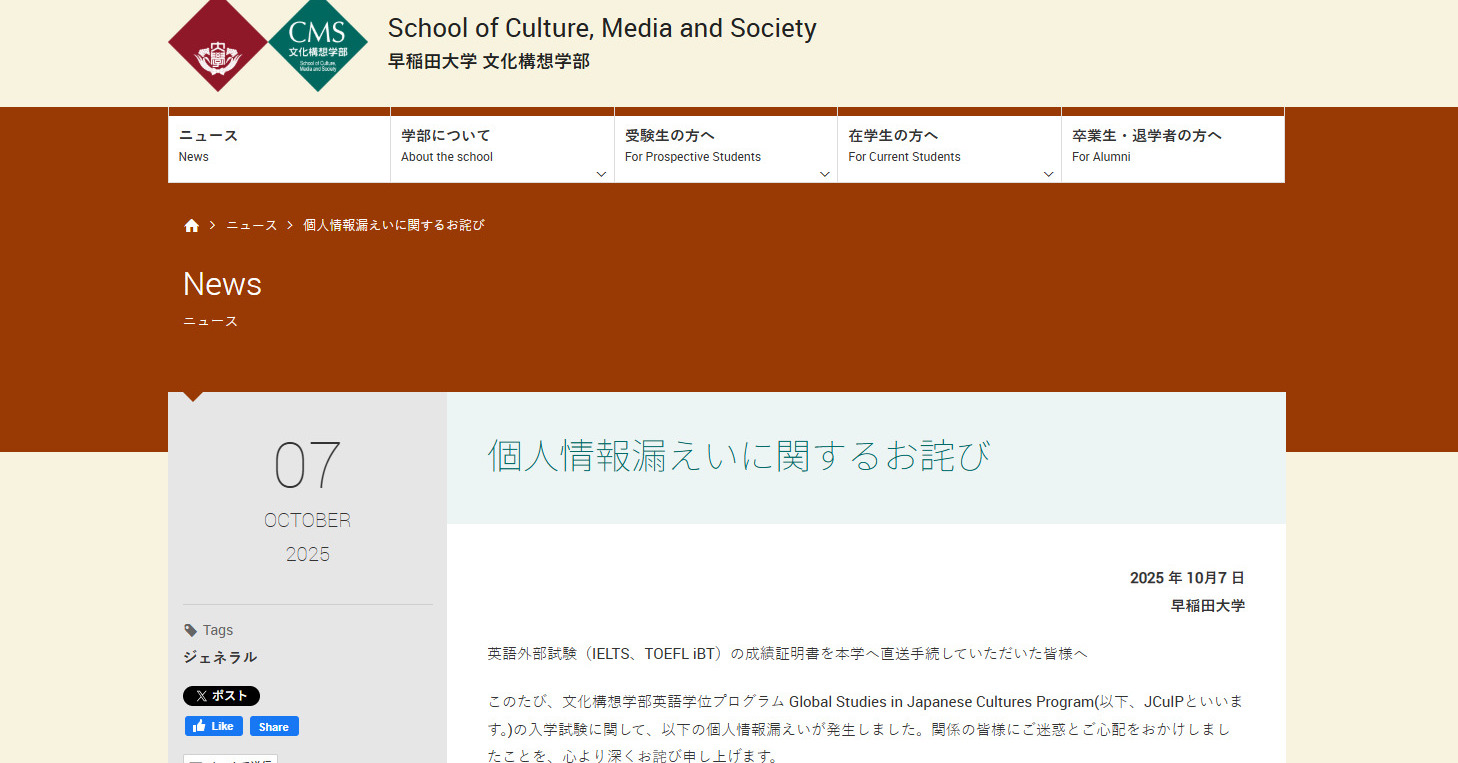
Task: Expand the 受験生の方へ dropdown chevron
Action: (x=824, y=174)
